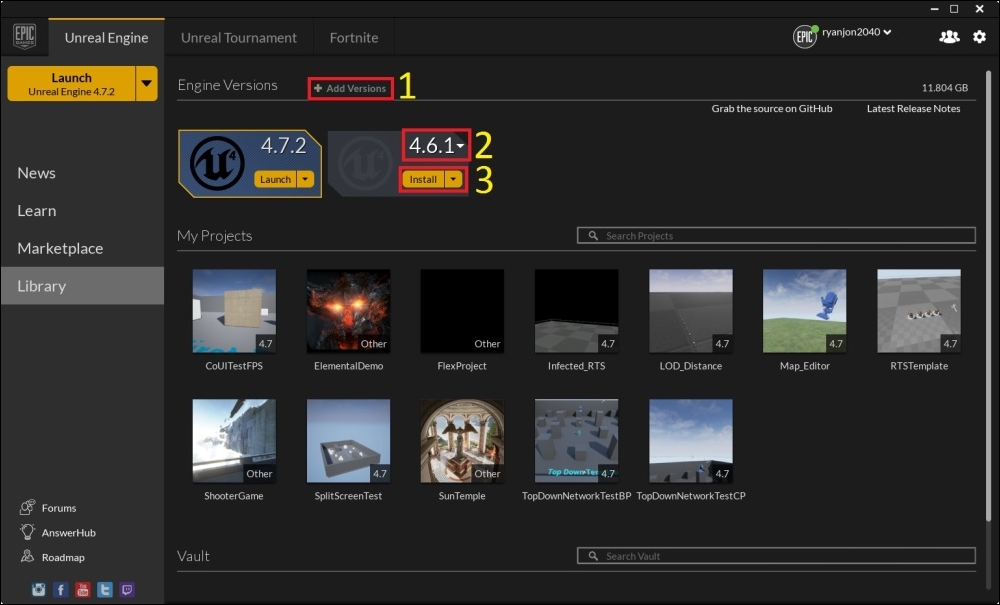The width and height of the screenshot is (1000, 605).
Task: Click the Epic Games logo icon
Action: (25, 36)
